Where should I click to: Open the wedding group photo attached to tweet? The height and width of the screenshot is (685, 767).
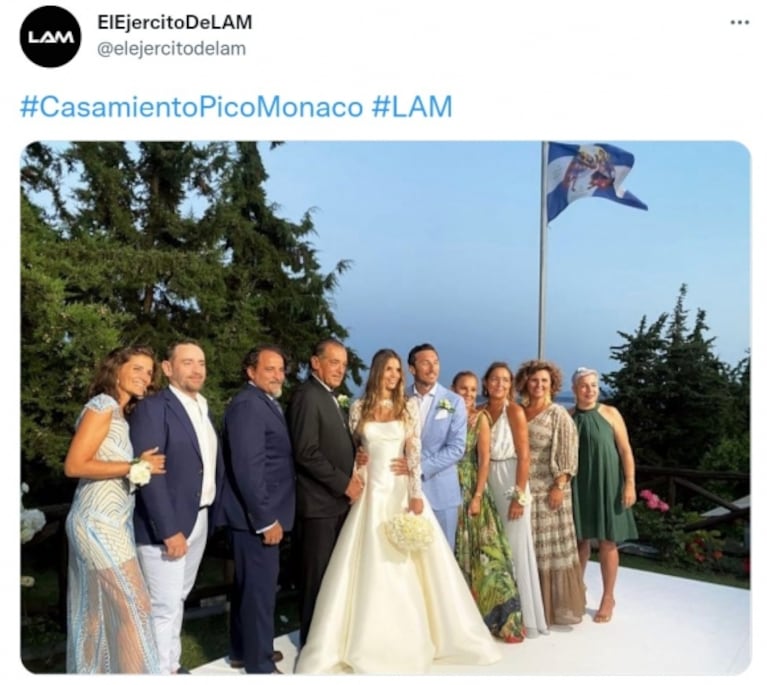click(x=385, y=407)
